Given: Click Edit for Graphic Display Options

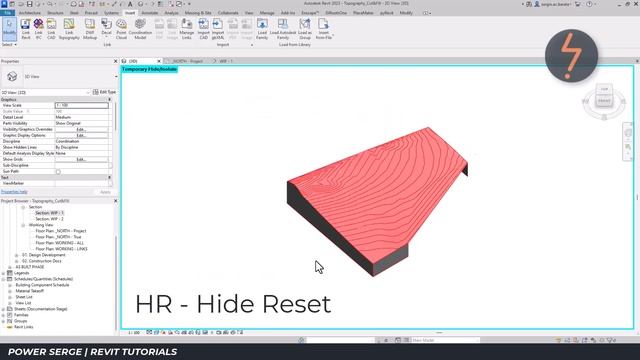Looking at the screenshot, I should 81,135.
